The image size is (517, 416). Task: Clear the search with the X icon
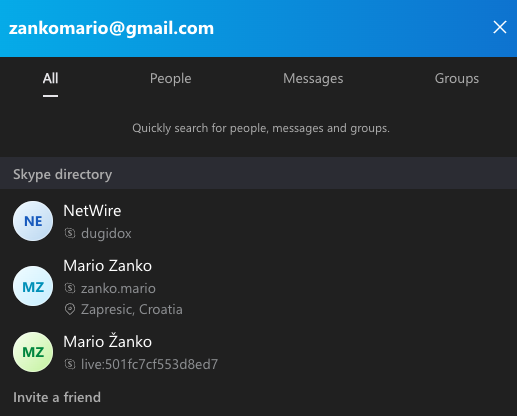click(500, 27)
